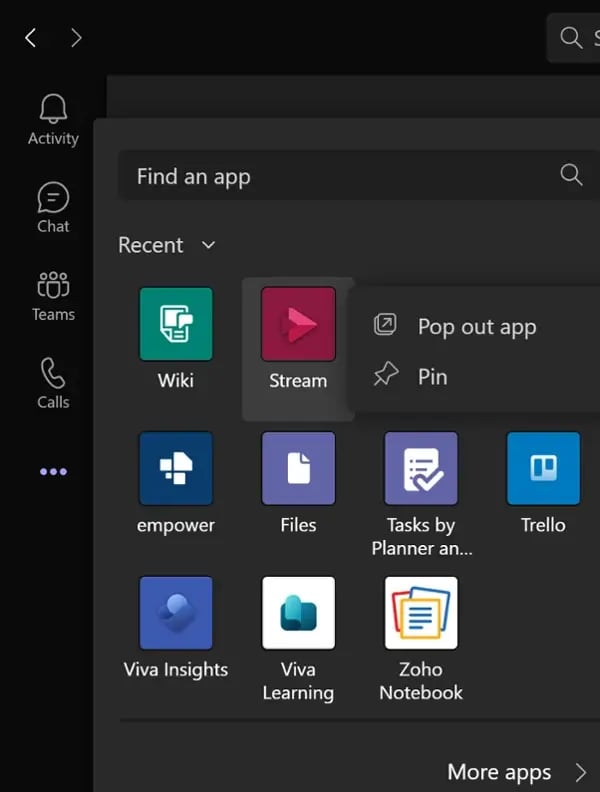Screen dimensions: 600x792
Task: Click the Zoho Notebook label text
Action: [421, 681]
